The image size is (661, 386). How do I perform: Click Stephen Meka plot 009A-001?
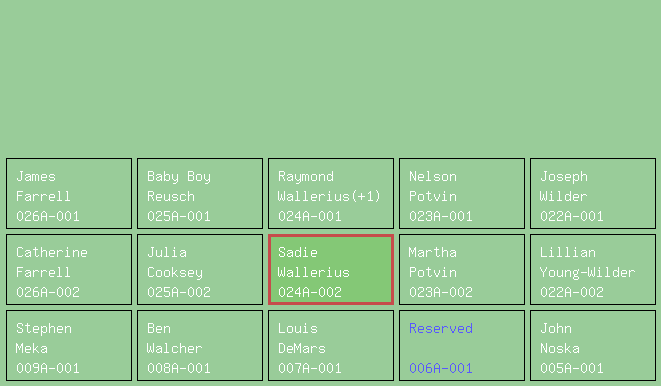[69, 346]
